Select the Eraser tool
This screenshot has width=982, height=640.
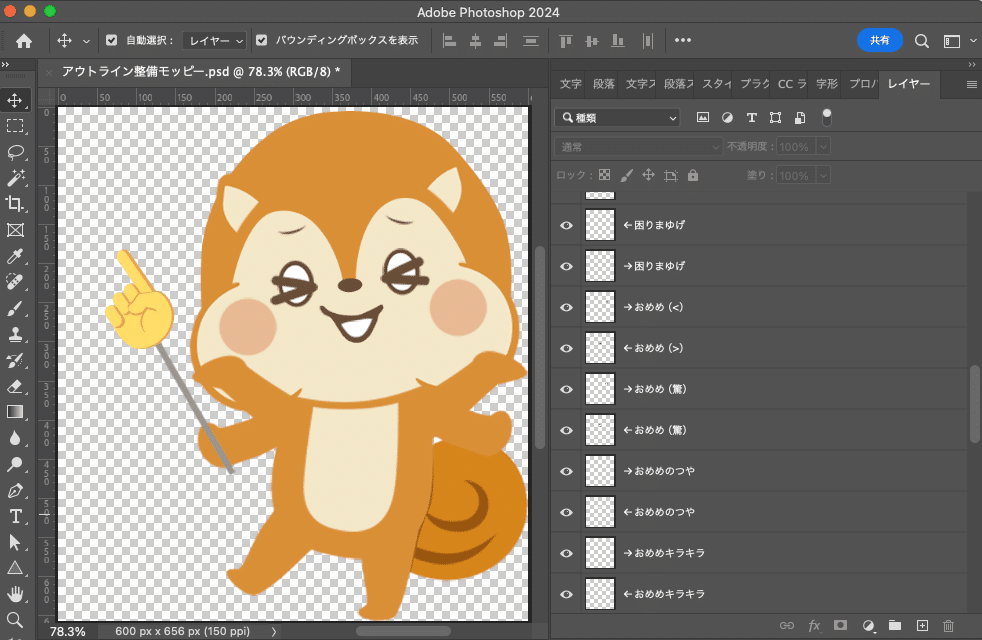tap(15, 386)
